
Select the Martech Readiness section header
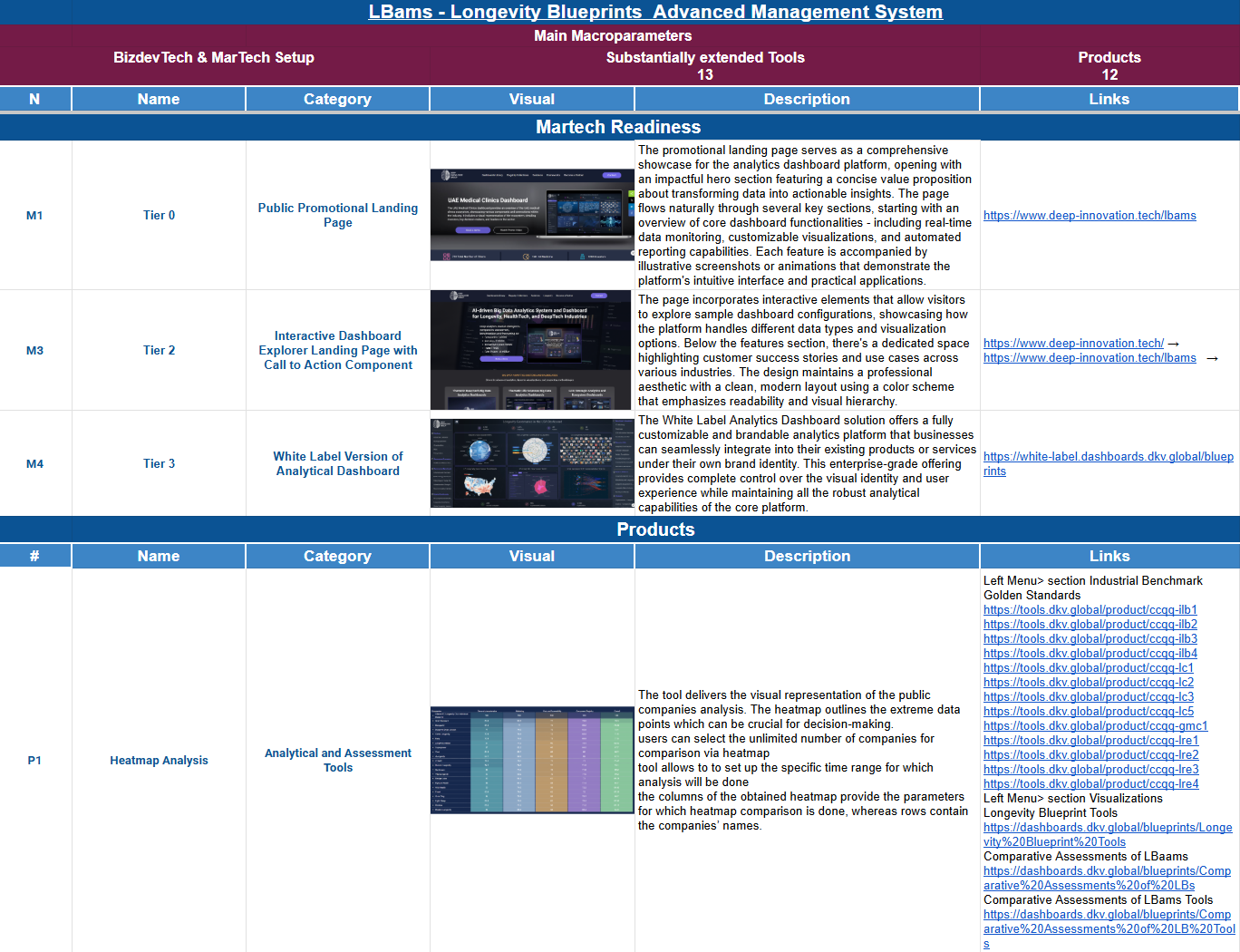pyautogui.click(x=618, y=127)
